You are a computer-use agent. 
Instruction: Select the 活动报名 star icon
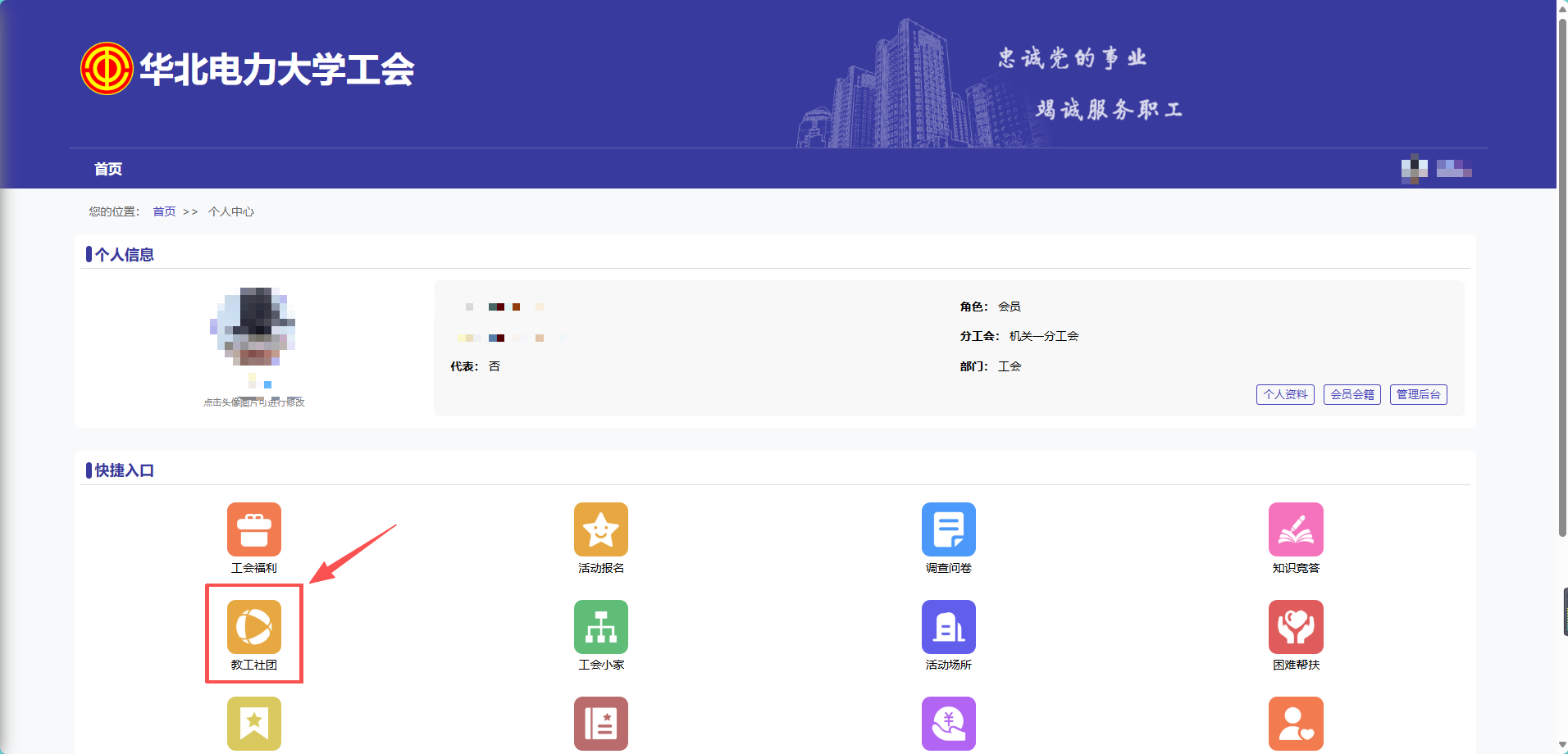tap(601, 529)
